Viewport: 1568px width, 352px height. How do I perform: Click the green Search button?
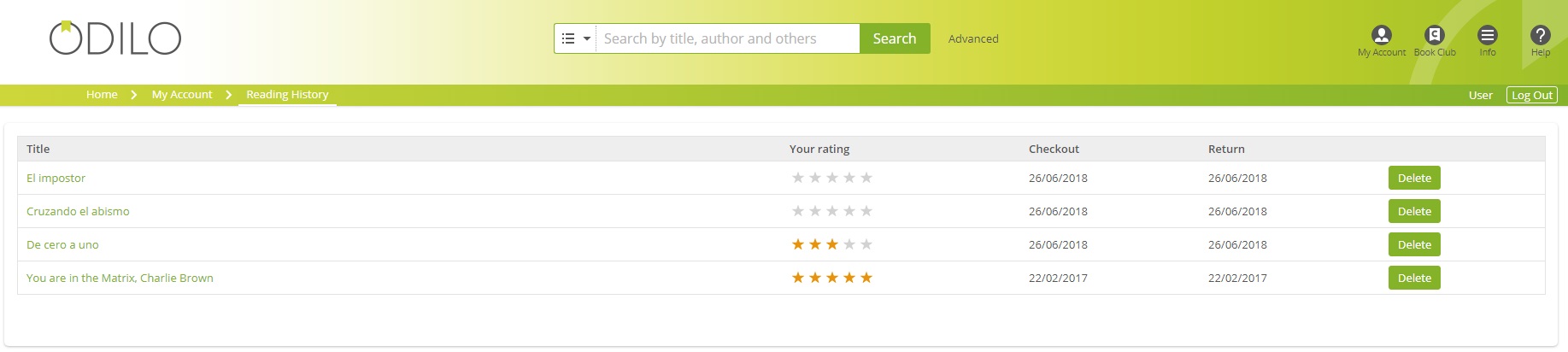[x=895, y=38]
